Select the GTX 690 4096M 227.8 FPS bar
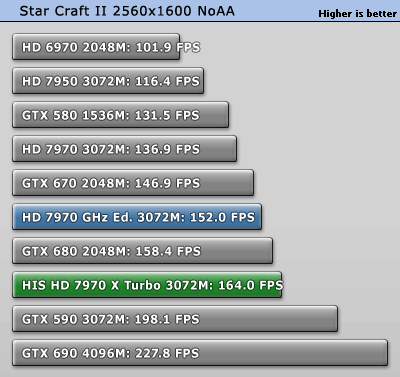Image resolution: width=400 pixels, height=377 pixels. 200,353
